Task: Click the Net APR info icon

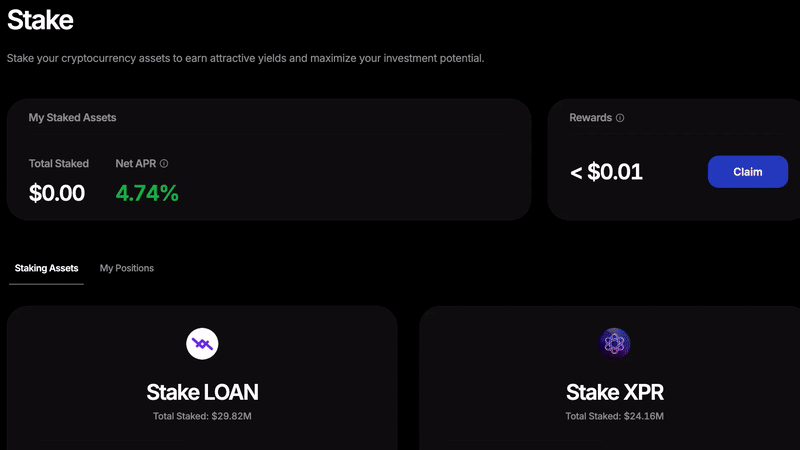Action: click(164, 164)
